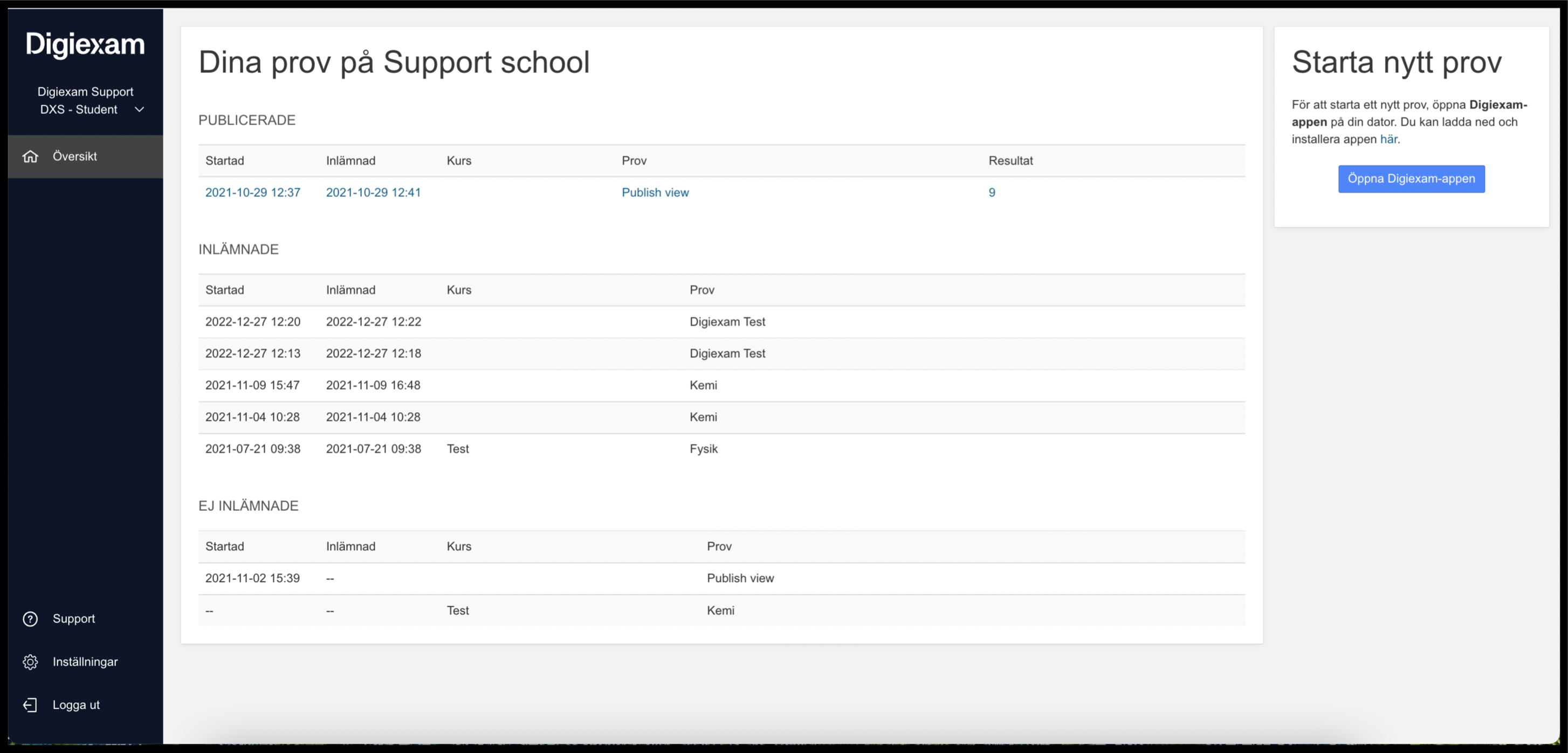This screenshot has height=753, width=1568.
Task: Click the unsubmitted 'Publish view' exam name
Action: pyautogui.click(x=740, y=578)
